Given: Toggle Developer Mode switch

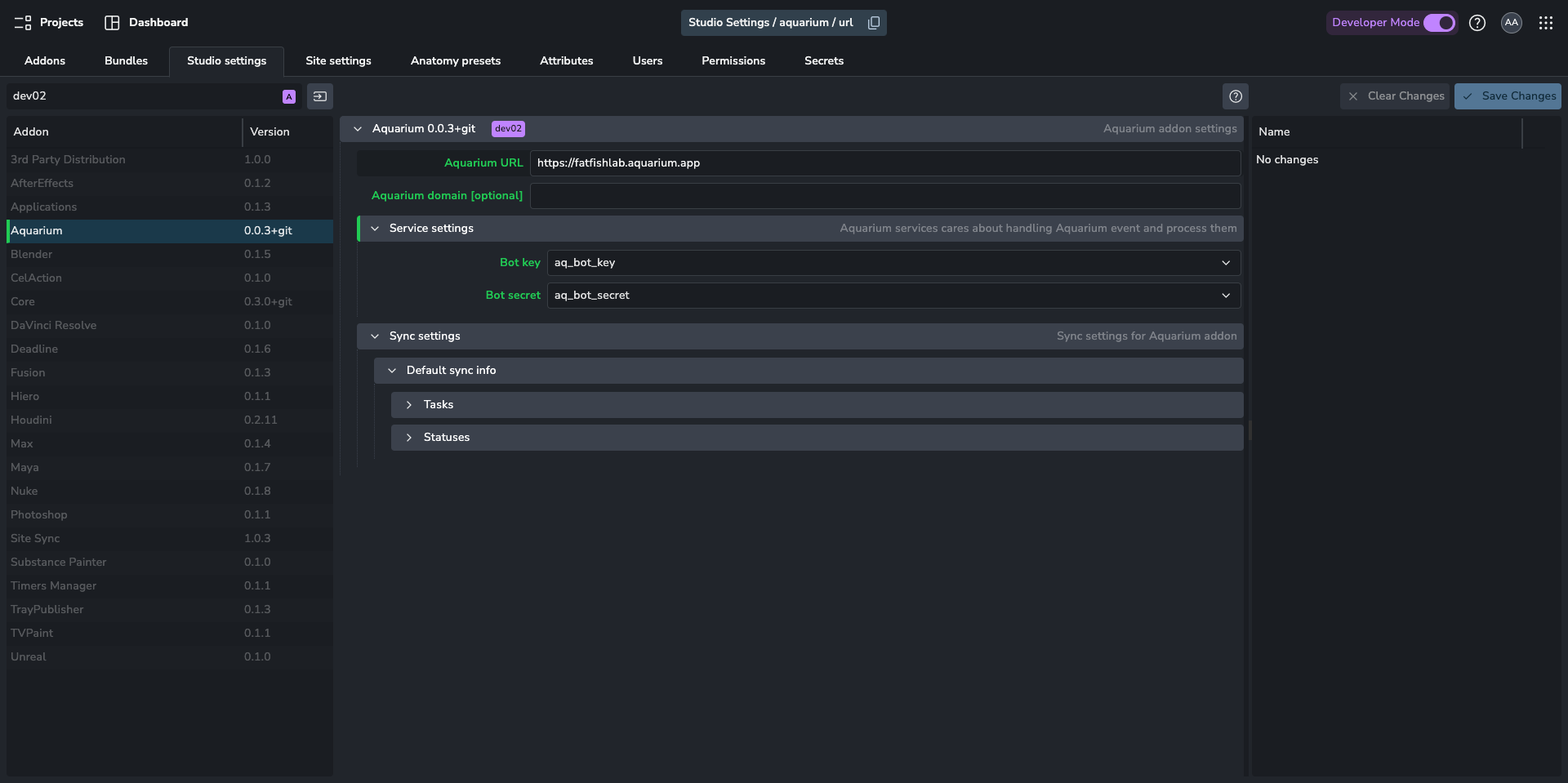Looking at the screenshot, I should [1439, 23].
